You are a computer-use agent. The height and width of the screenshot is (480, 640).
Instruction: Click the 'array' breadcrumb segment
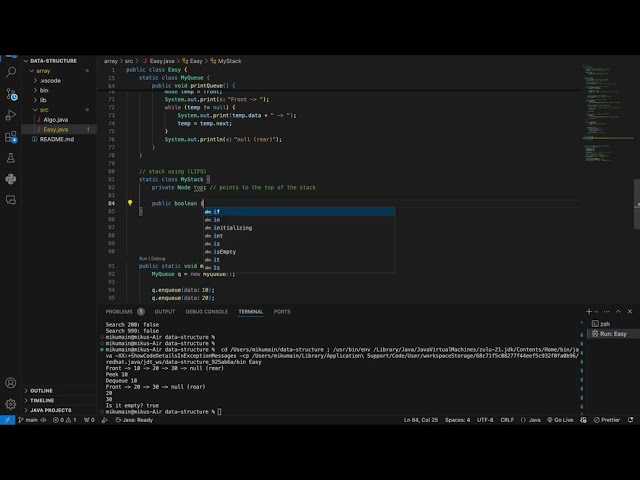(x=111, y=61)
